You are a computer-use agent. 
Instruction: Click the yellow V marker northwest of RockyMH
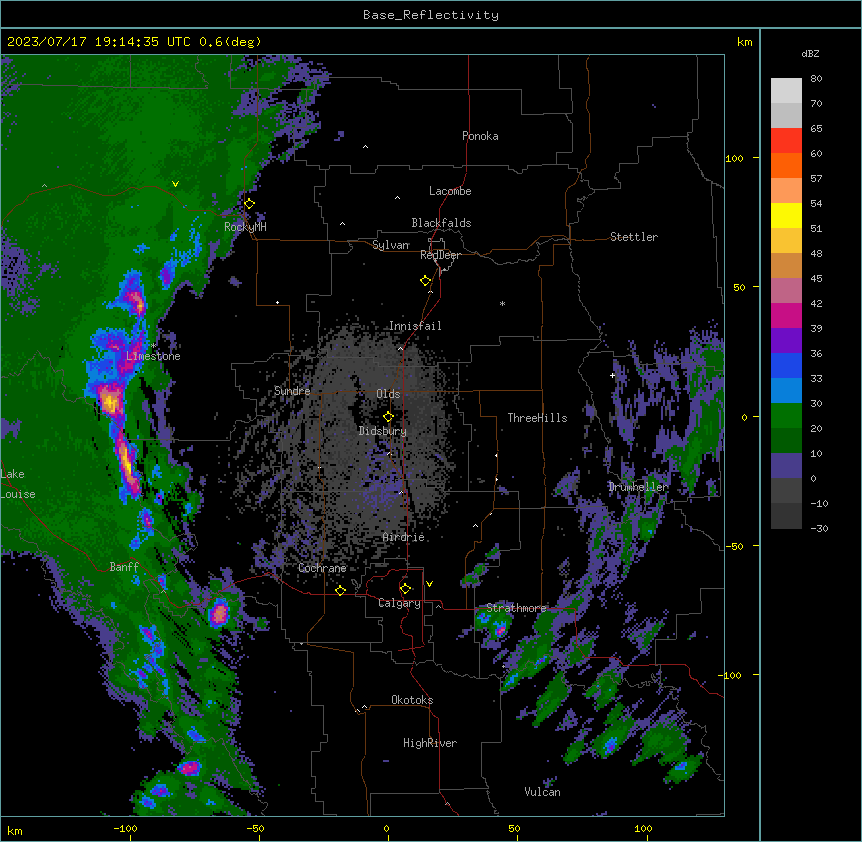pyautogui.click(x=175, y=184)
